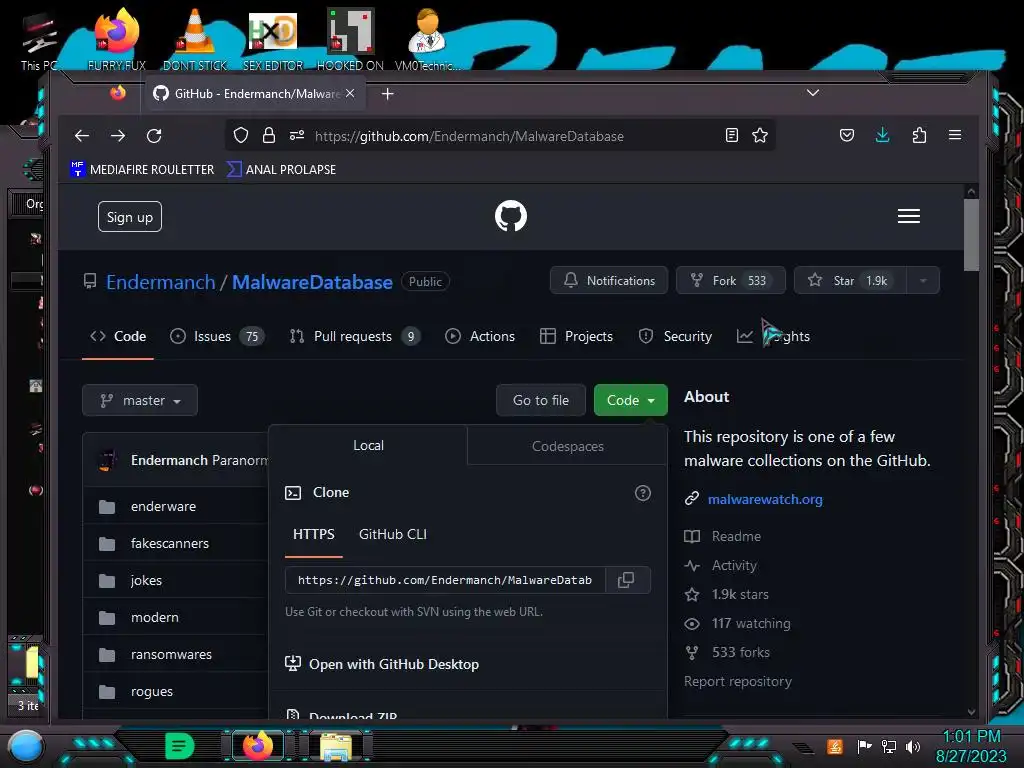The width and height of the screenshot is (1024, 768).
Task: Switch to the Pull requests tab
Action: coord(355,336)
